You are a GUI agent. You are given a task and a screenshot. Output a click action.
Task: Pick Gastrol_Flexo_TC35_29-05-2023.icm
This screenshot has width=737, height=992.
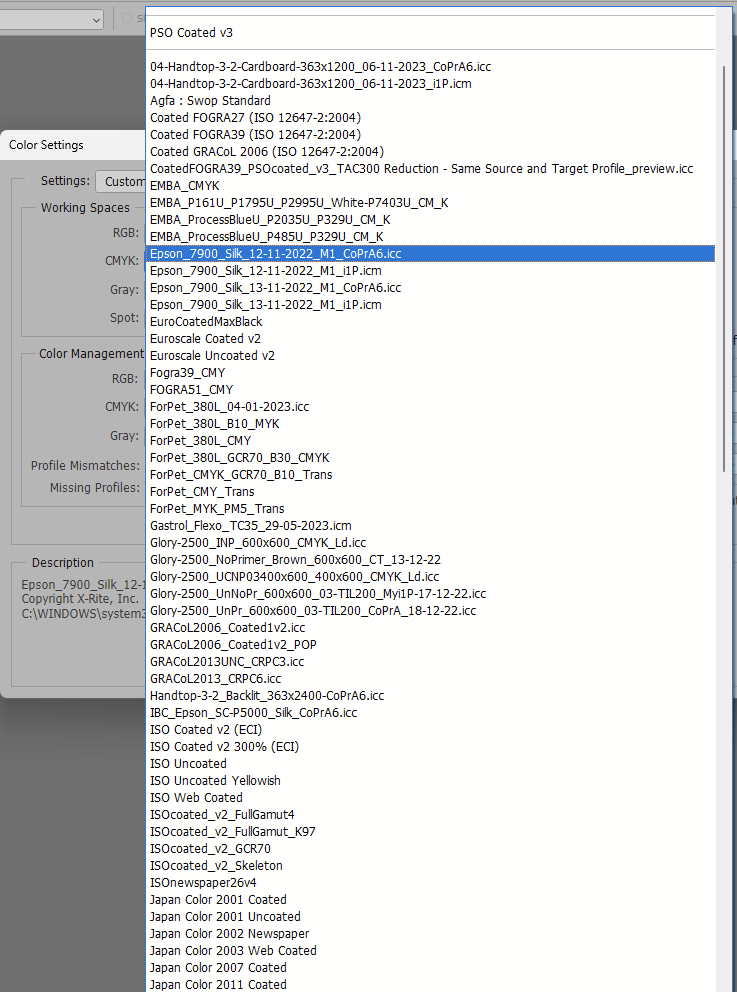click(x=430, y=526)
